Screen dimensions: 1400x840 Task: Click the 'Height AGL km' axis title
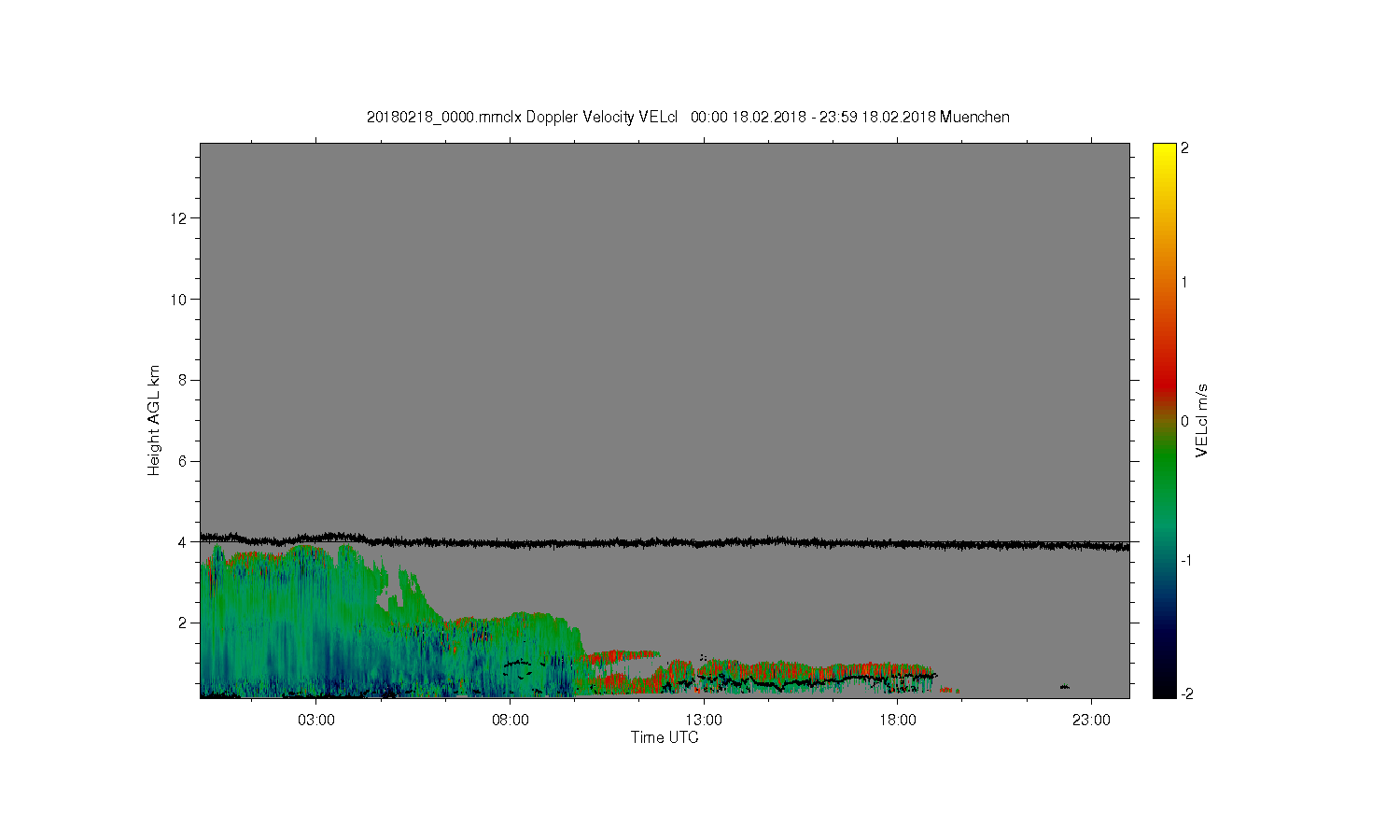pyautogui.click(x=154, y=420)
